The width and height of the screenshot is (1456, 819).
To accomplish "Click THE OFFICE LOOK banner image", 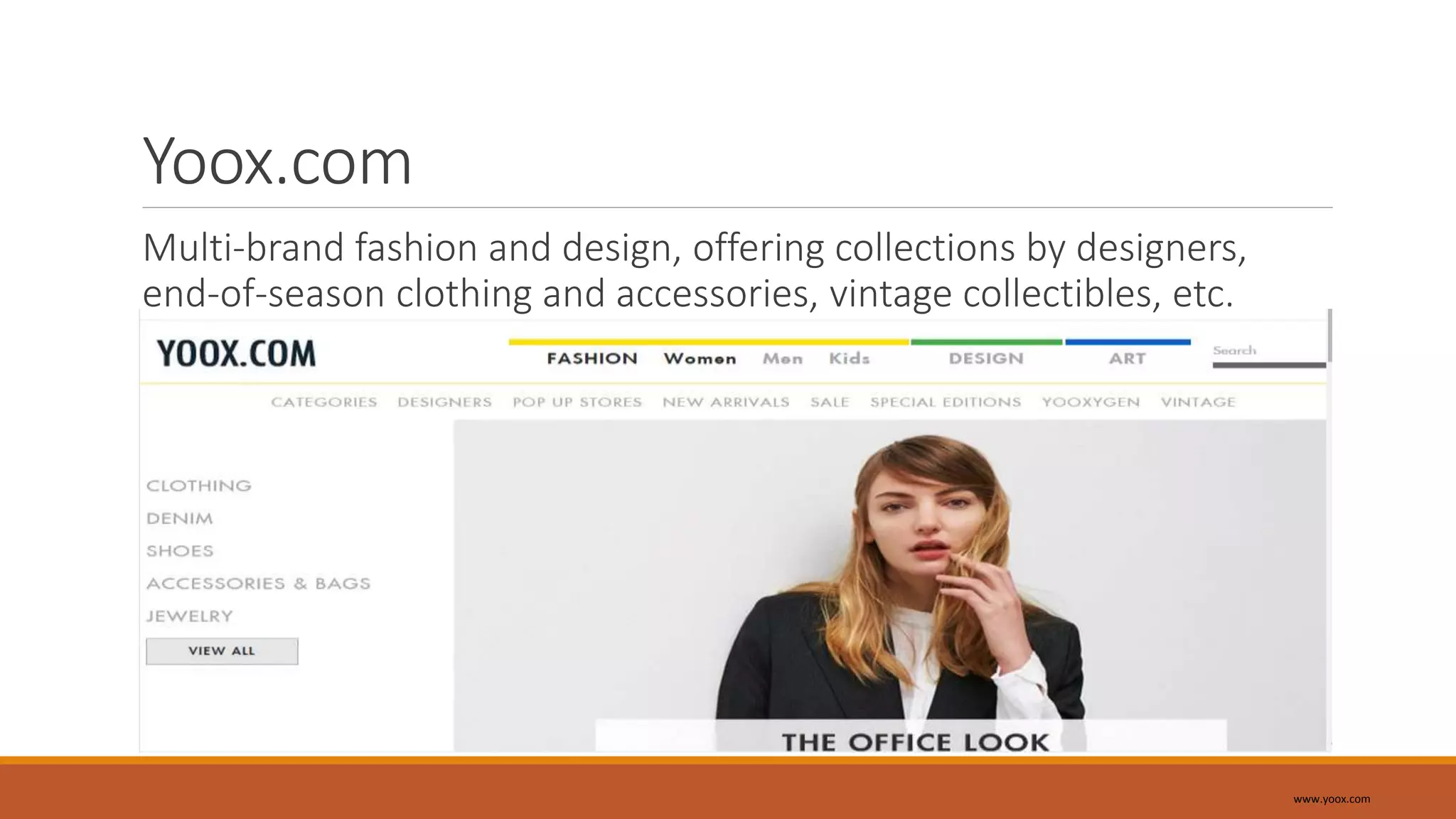I will click(x=890, y=586).
